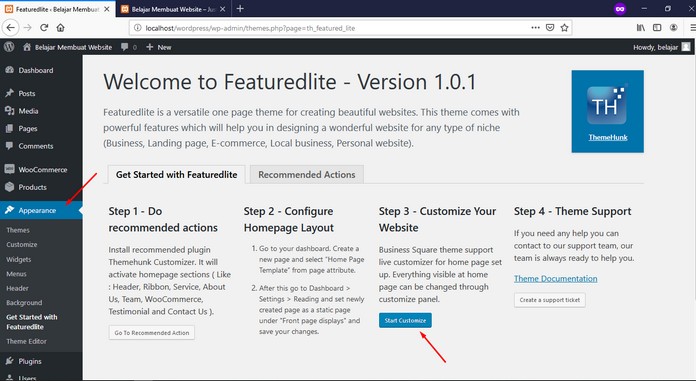The height and width of the screenshot is (381, 696).
Task: Open the Belajar Membuat Website site link
Action: 67,47
